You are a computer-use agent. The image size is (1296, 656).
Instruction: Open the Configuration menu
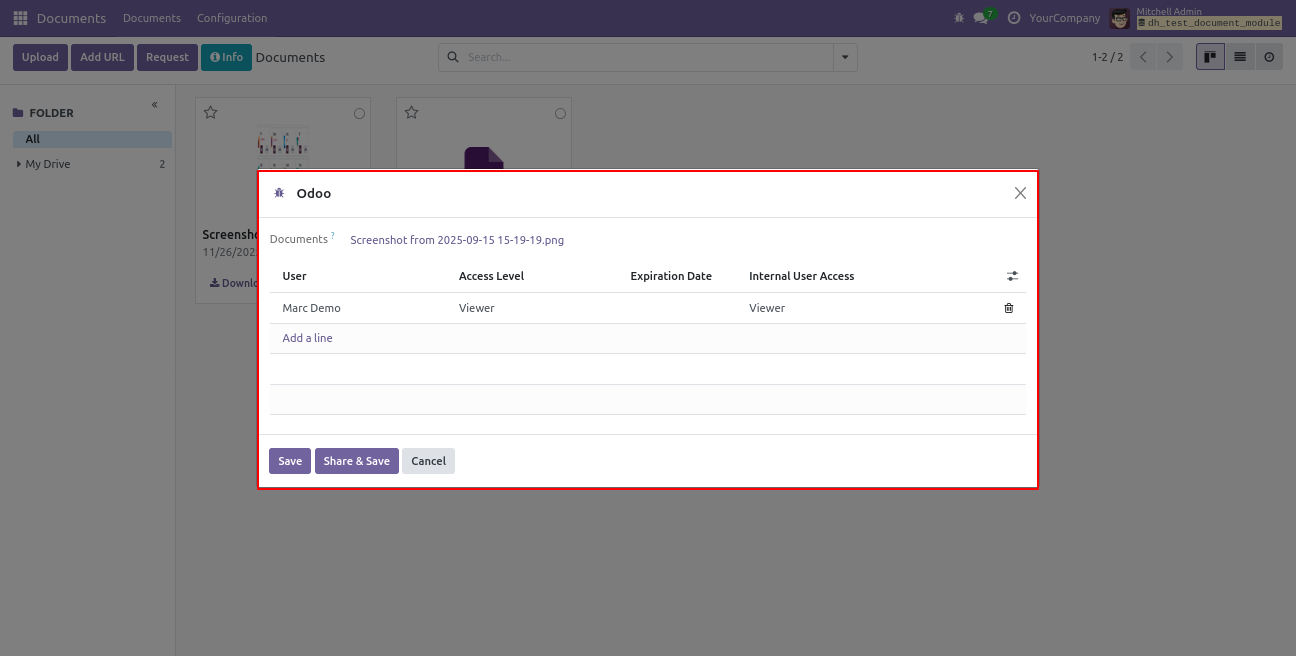tap(232, 18)
